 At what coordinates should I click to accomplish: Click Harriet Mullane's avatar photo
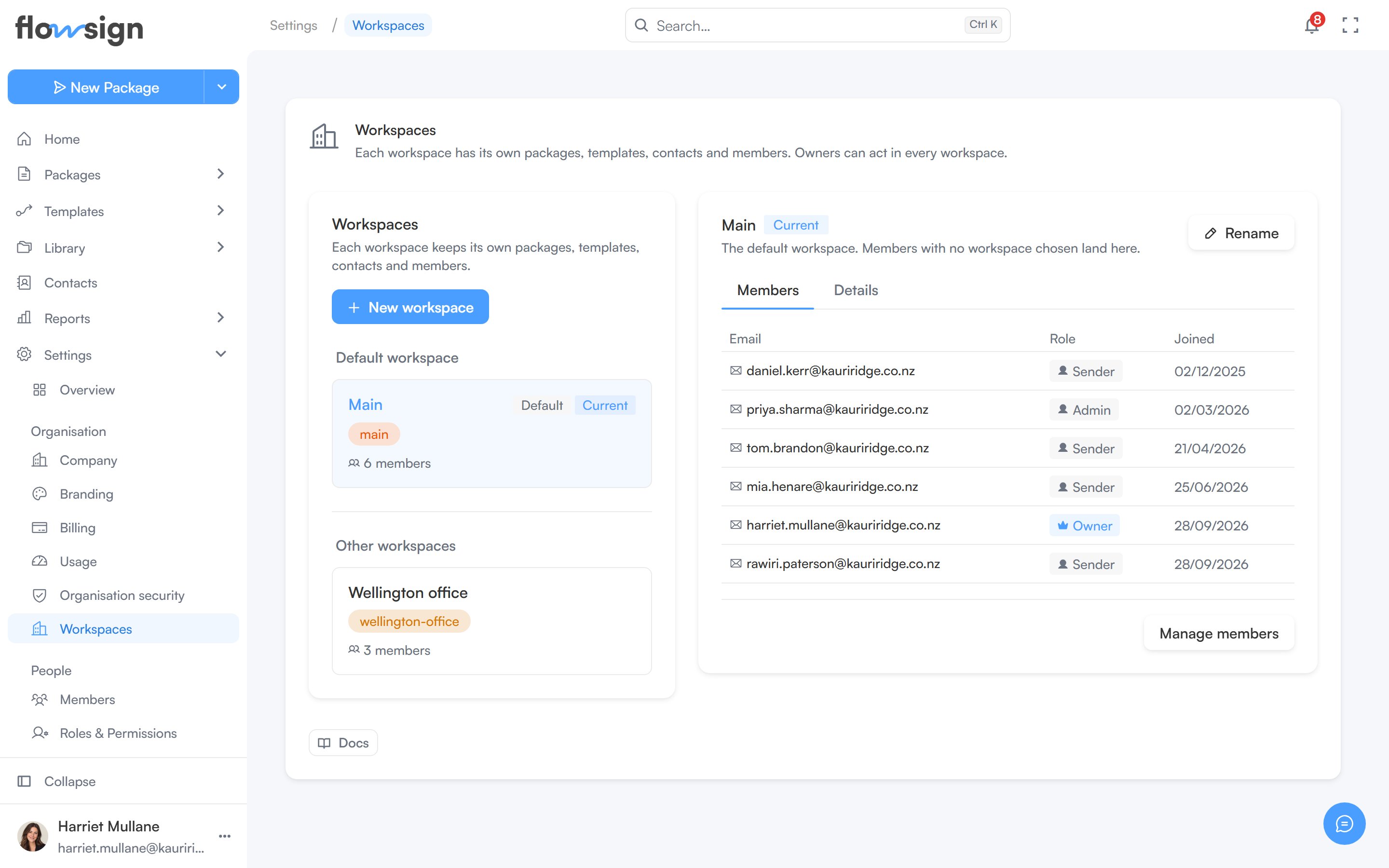tap(32, 836)
